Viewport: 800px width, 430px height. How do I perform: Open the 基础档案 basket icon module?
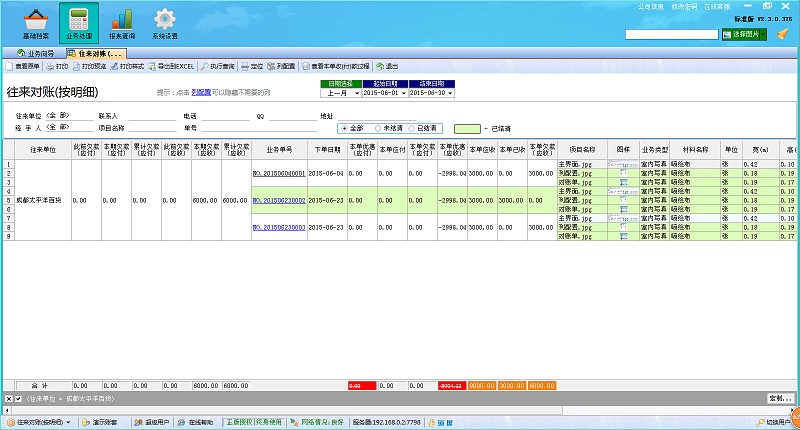[35, 23]
